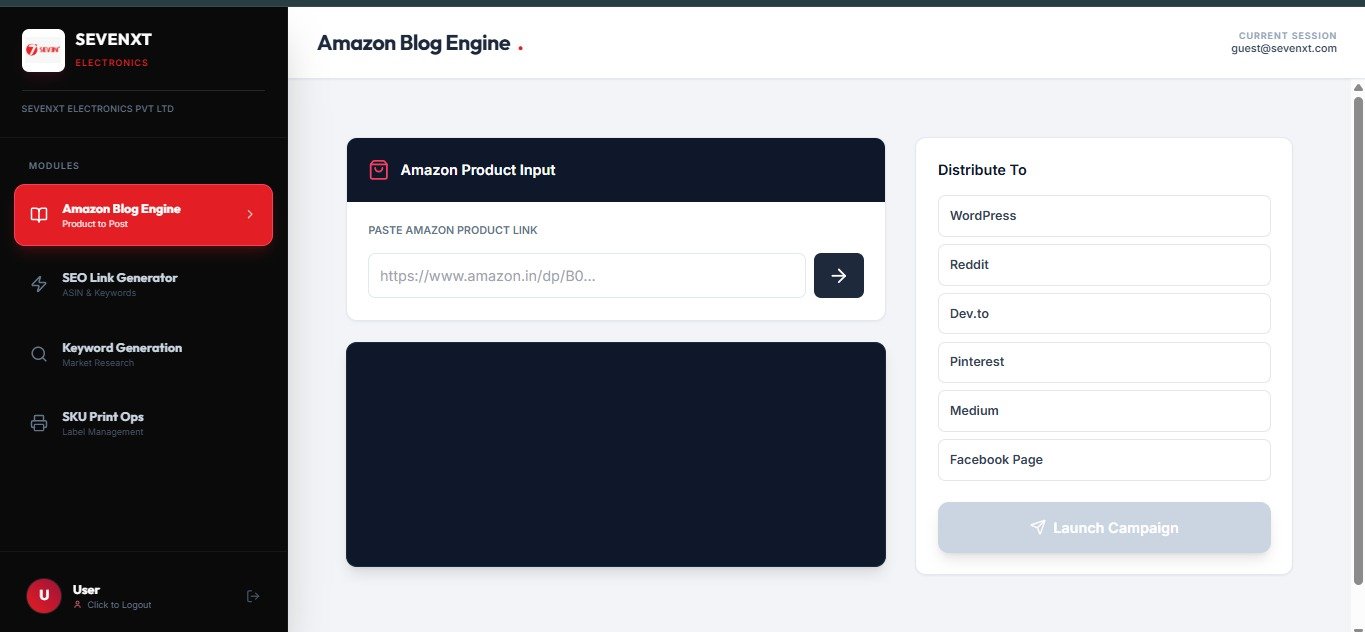Click guest@sevenxt.com session email
Viewport: 1365px width, 632px height.
click(x=1284, y=48)
